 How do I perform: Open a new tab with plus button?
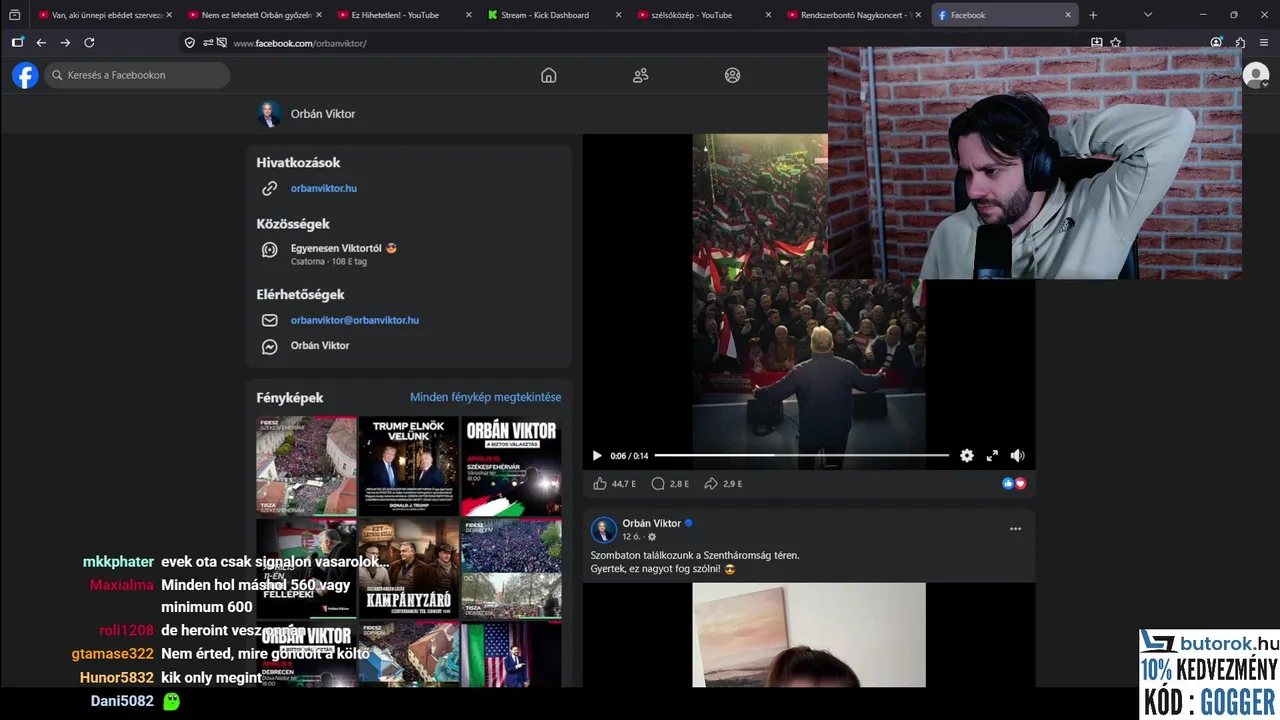coord(1093,15)
